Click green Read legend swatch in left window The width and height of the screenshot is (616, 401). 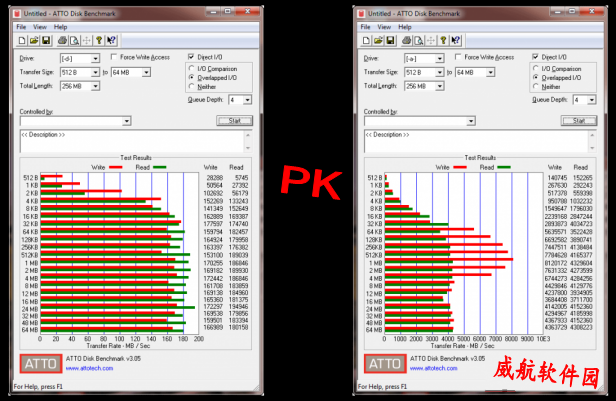click(160, 168)
